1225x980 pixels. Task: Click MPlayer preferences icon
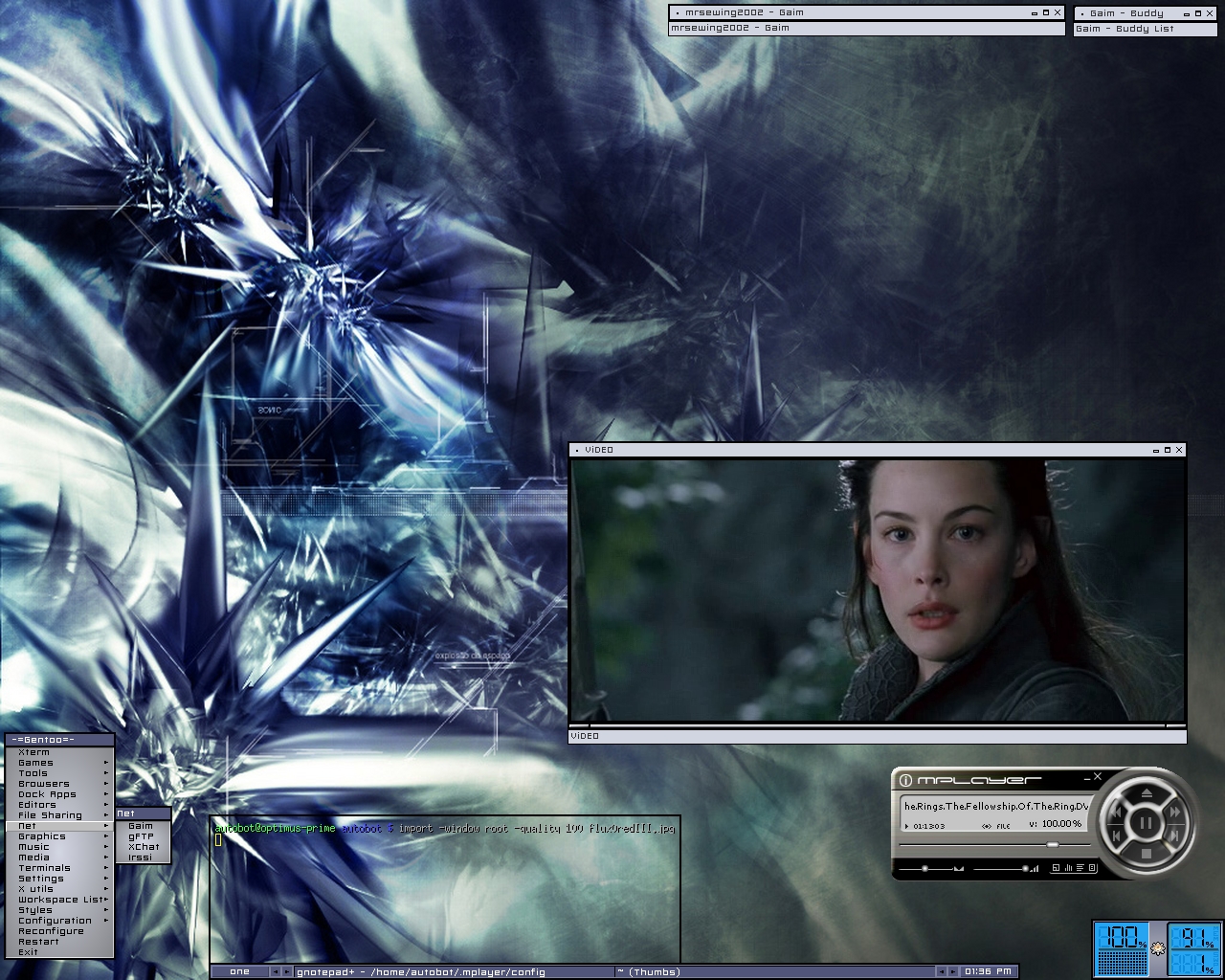coord(1092,868)
